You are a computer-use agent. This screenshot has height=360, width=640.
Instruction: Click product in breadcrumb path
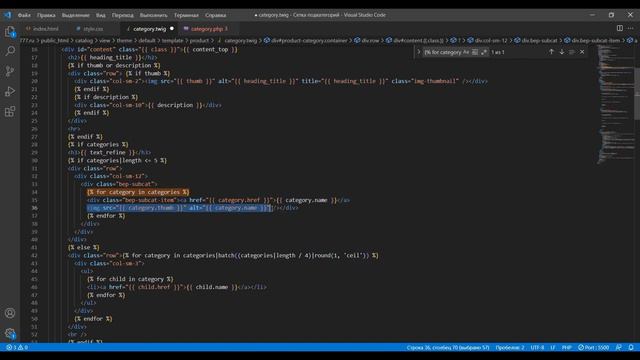coord(199,40)
